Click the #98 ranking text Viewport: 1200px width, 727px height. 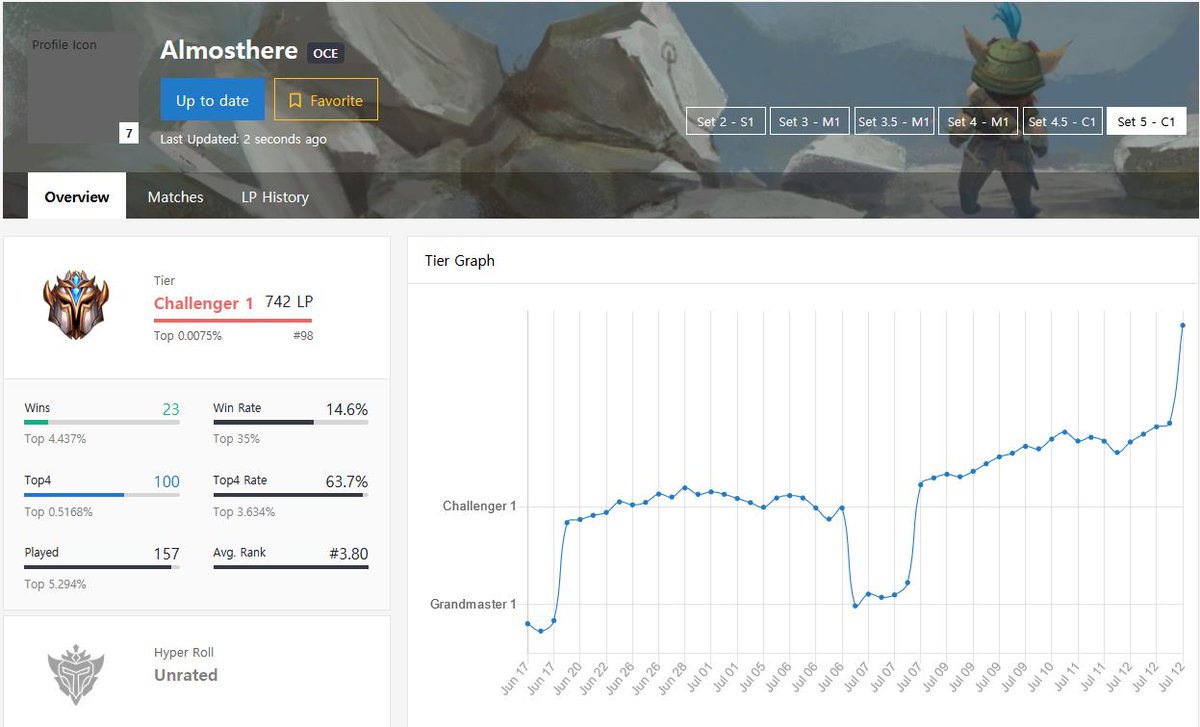tap(303, 336)
